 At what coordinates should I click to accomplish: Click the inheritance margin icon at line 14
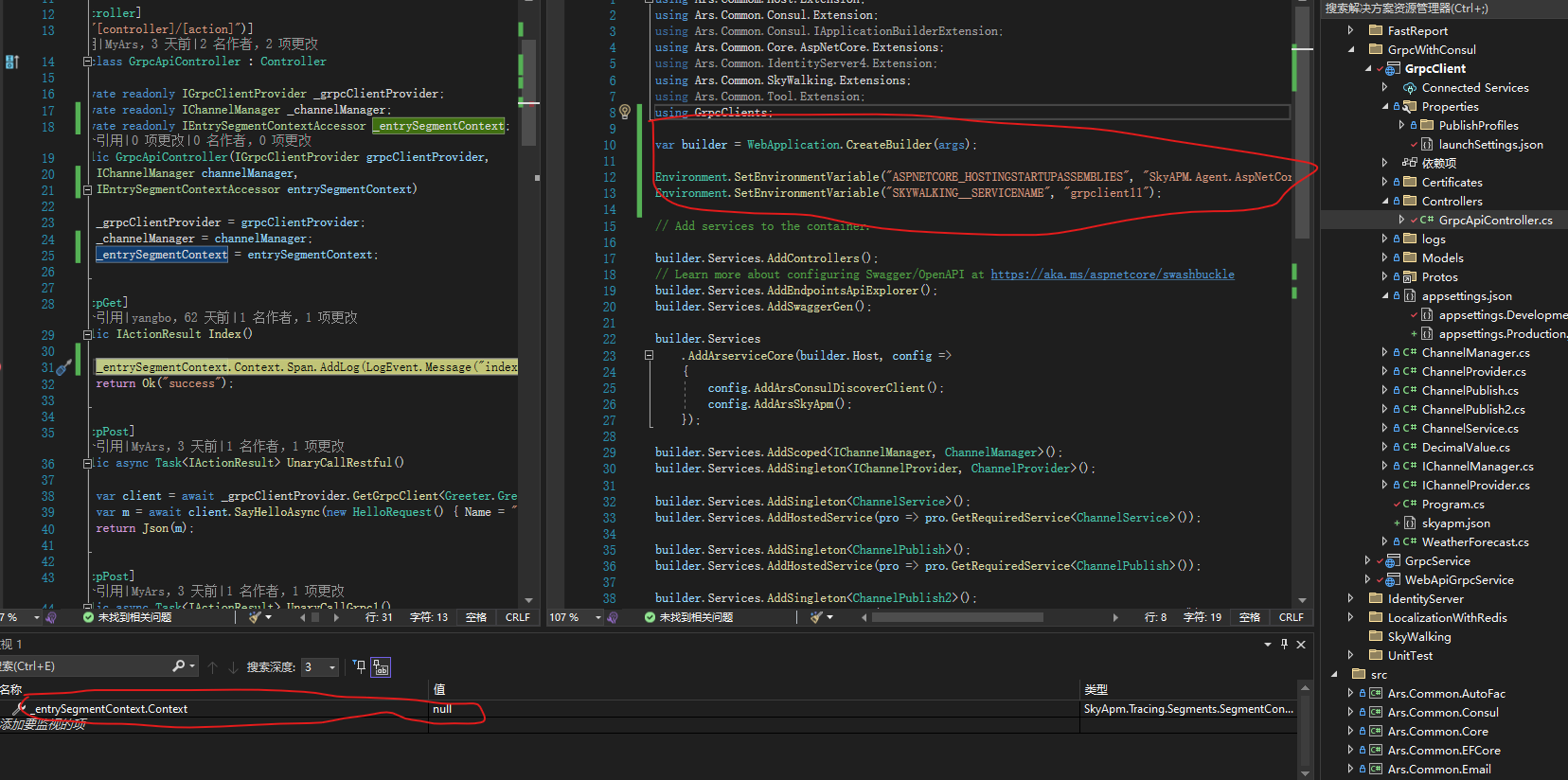pyautogui.click(x=12, y=62)
